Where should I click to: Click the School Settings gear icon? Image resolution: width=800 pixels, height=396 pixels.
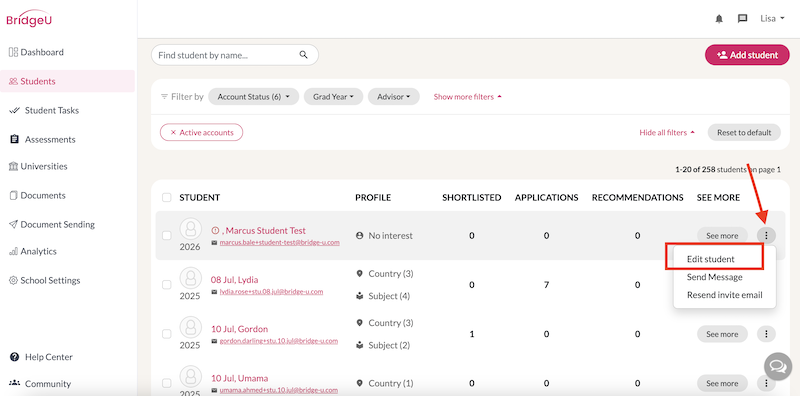point(13,280)
